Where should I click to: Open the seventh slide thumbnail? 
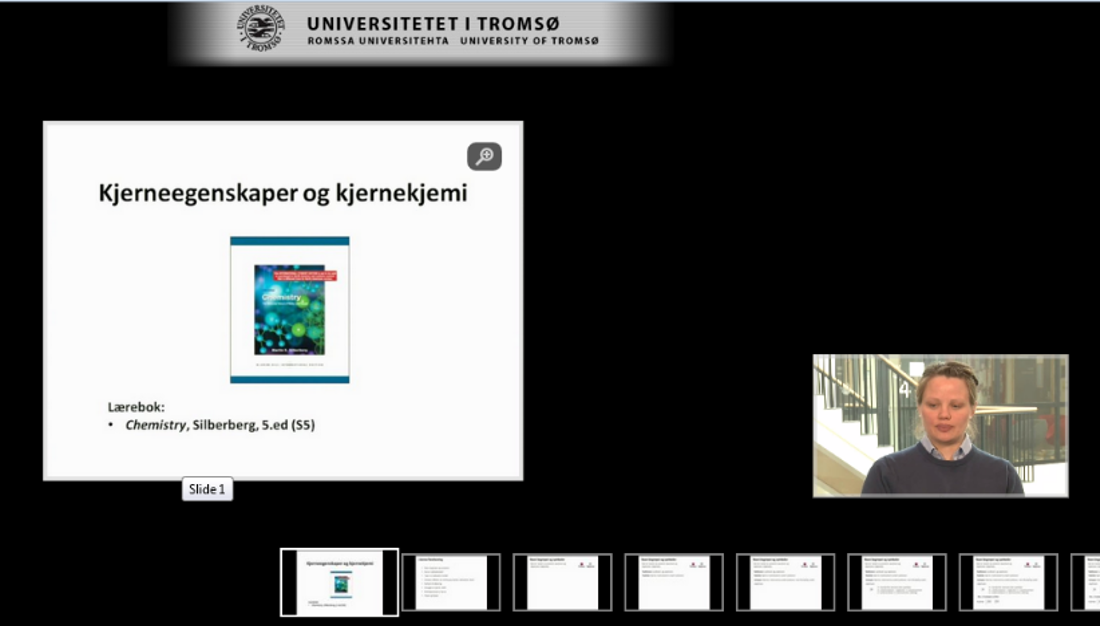click(1008, 582)
